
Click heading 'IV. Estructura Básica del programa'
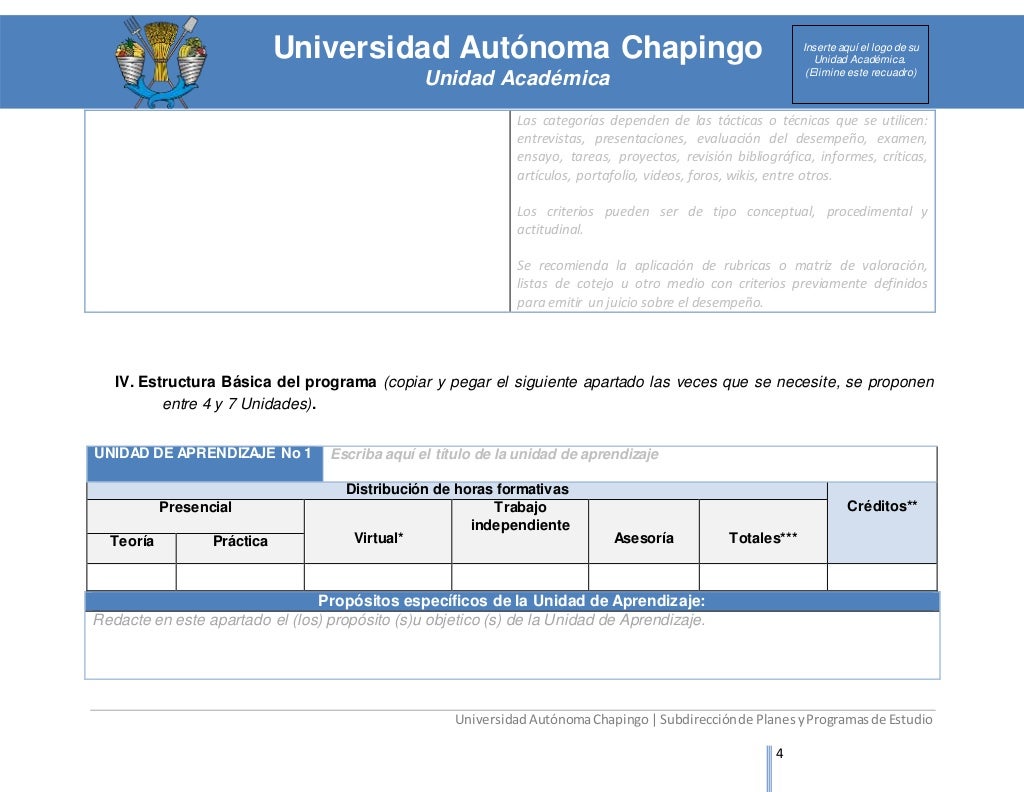(x=246, y=382)
